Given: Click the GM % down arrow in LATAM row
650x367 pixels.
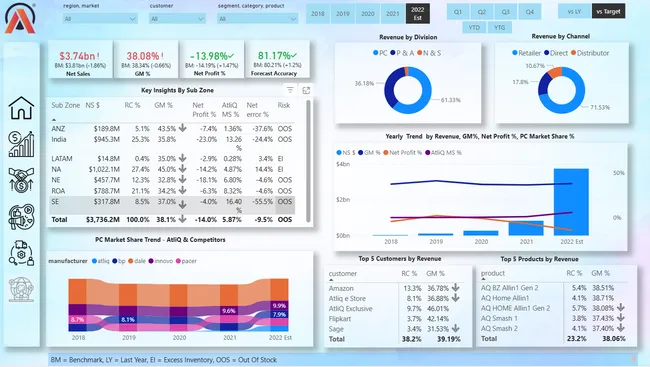Looking at the screenshot, I should click(182, 158).
